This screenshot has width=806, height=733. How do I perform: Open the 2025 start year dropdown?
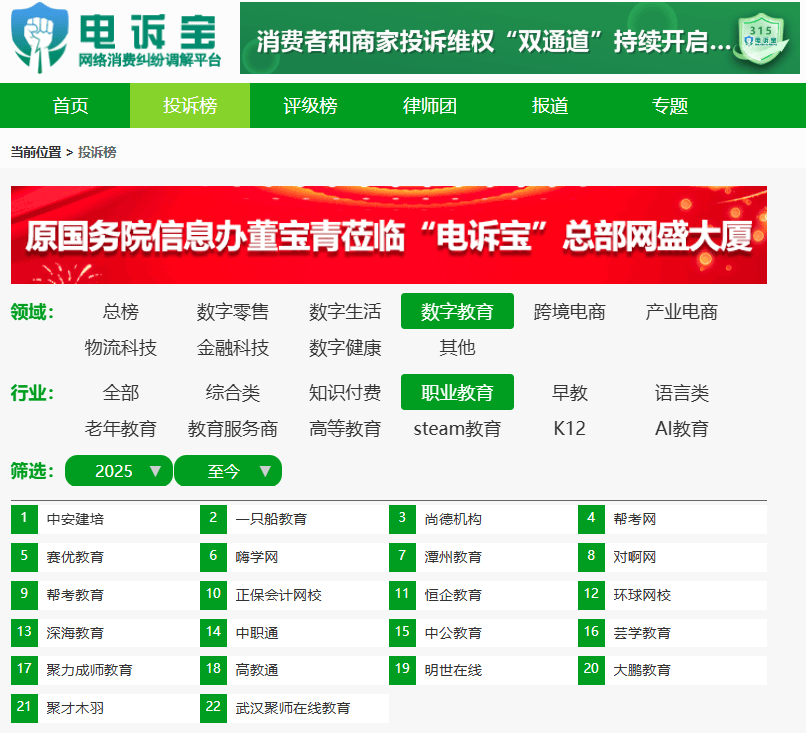pyautogui.click(x=118, y=471)
